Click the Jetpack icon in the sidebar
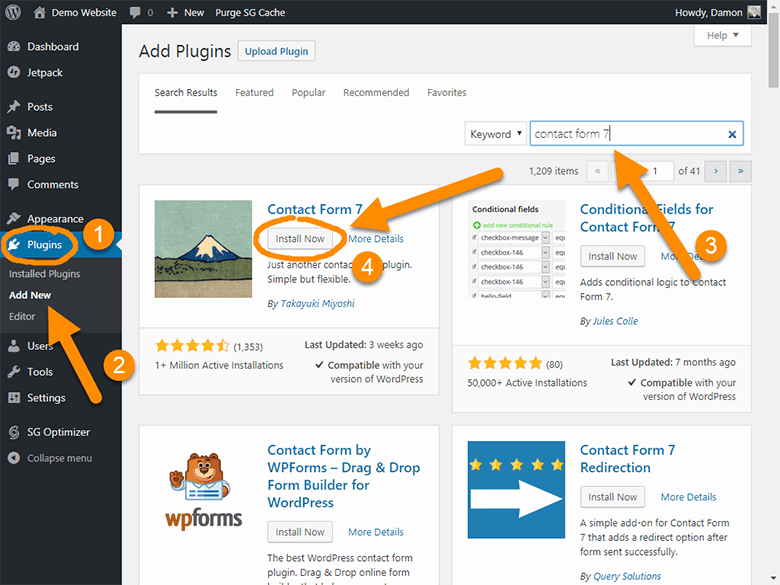The height and width of the screenshot is (585, 780). [14, 72]
